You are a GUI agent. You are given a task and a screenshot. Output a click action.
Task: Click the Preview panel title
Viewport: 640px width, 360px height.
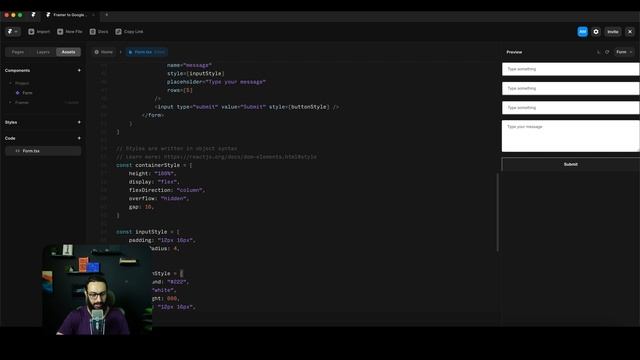(514, 52)
